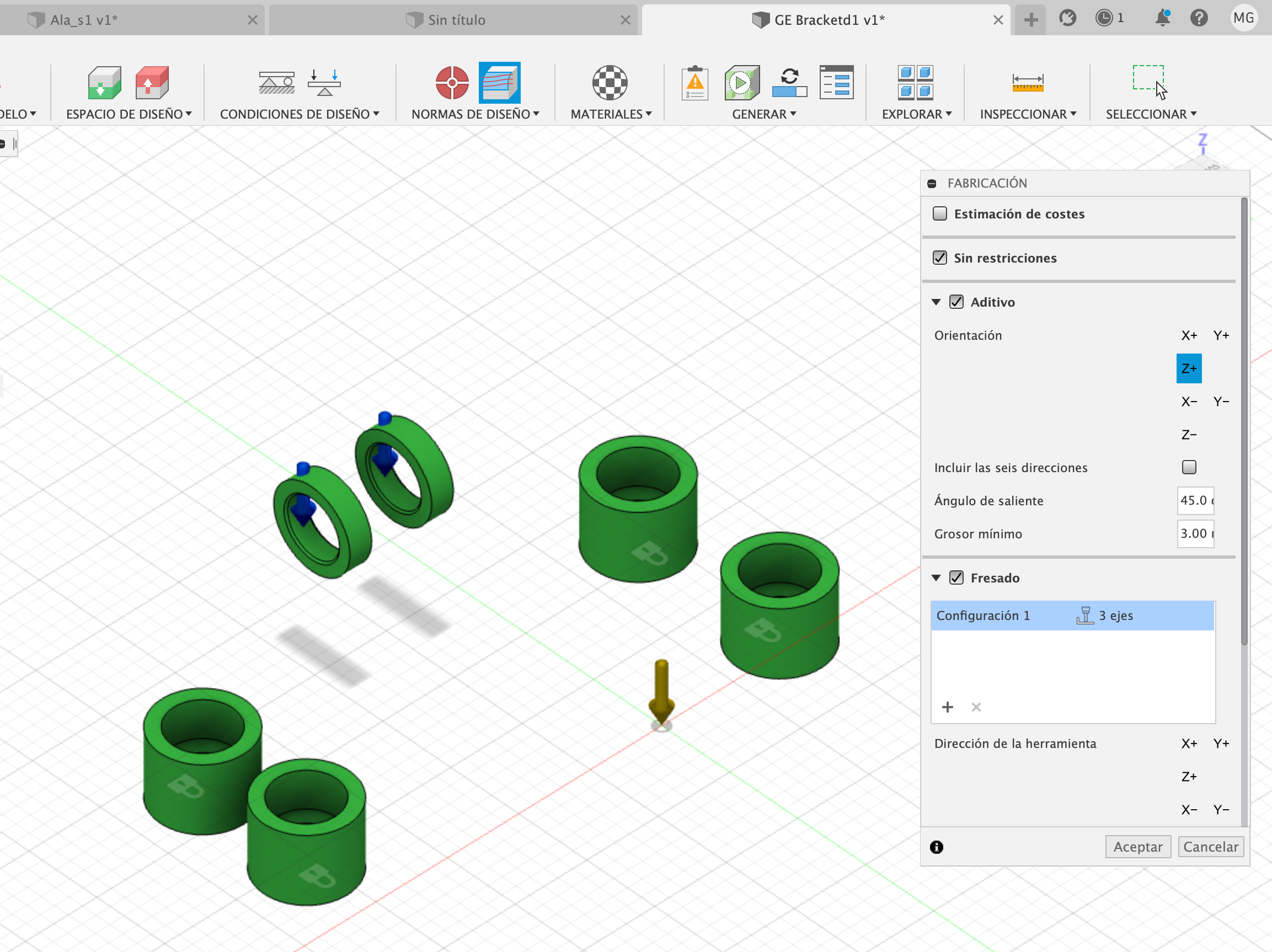Enable Y+ orientation for Aditivo
The height and width of the screenshot is (952, 1272).
pyautogui.click(x=1221, y=335)
